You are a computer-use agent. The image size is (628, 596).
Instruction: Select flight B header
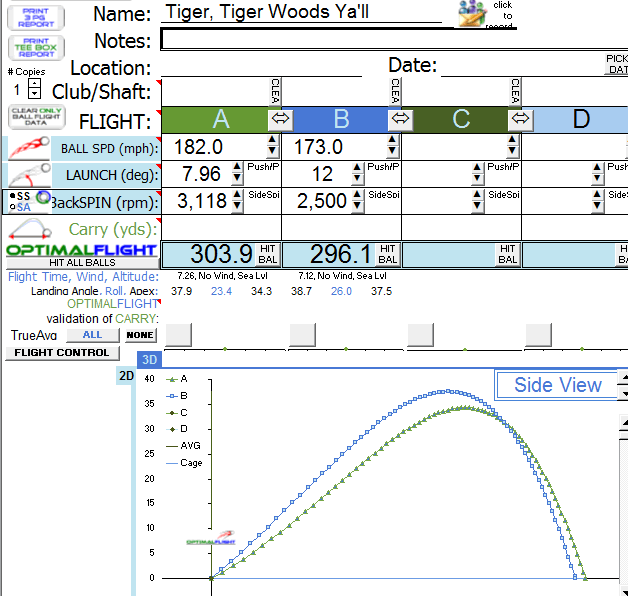click(x=340, y=119)
